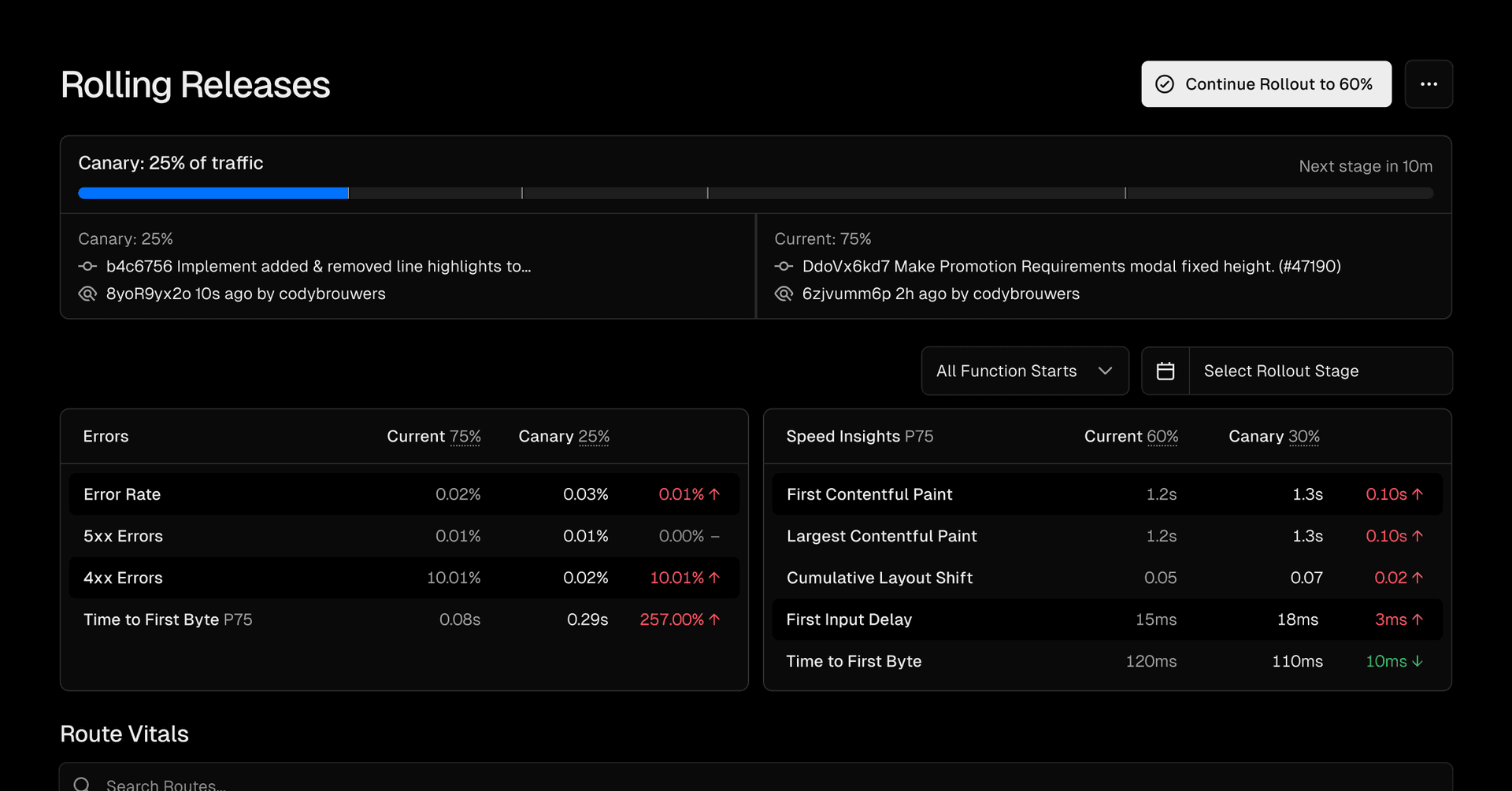This screenshot has height=791, width=1512.
Task: Open the canary commit b4c6756 link
Action: tap(318, 267)
